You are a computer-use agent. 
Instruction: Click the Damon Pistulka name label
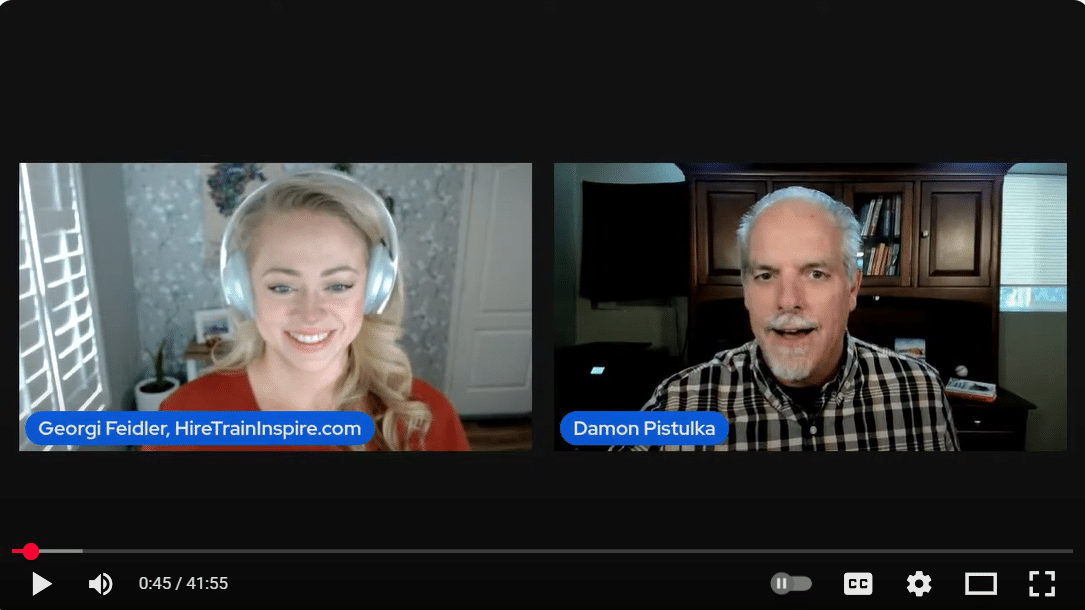coord(644,429)
